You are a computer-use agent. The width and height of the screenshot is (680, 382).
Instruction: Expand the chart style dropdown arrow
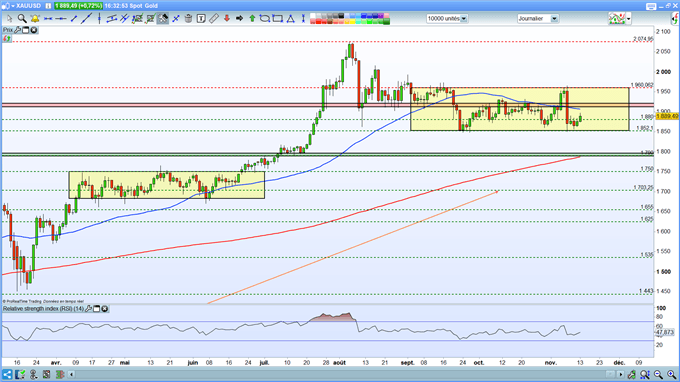(628, 19)
